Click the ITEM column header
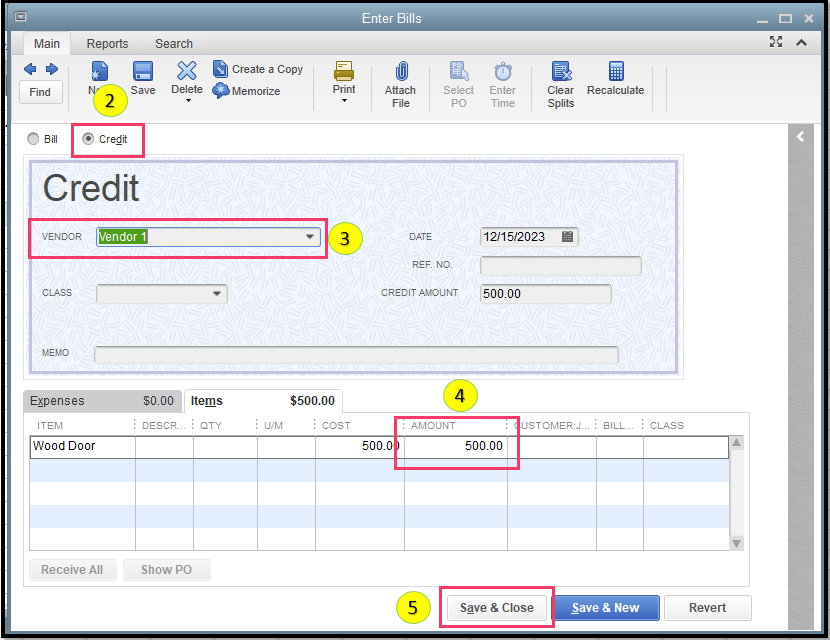The width and height of the screenshot is (830, 640). (x=50, y=426)
